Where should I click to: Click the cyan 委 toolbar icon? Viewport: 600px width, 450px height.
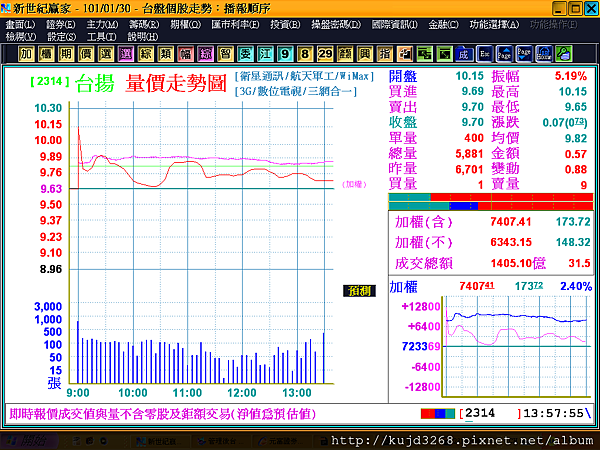pos(245,54)
